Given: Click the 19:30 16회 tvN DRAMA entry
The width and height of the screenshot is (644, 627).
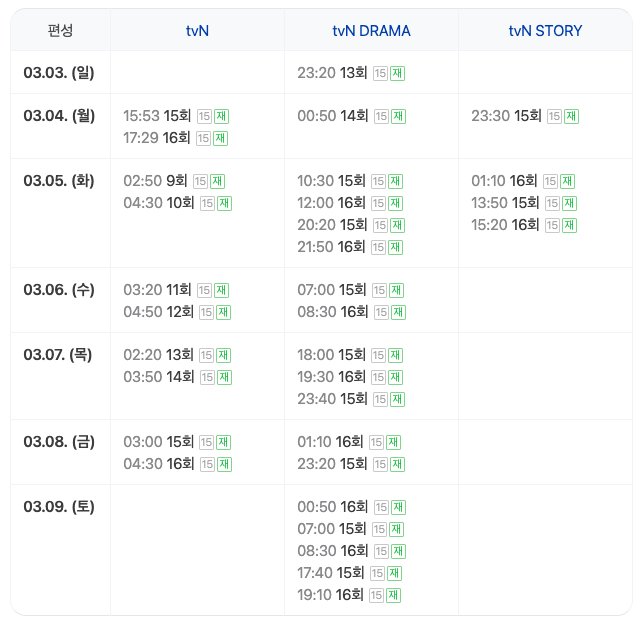Looking at the screenshot, I should pyautogui.click(x=350, y=377).
